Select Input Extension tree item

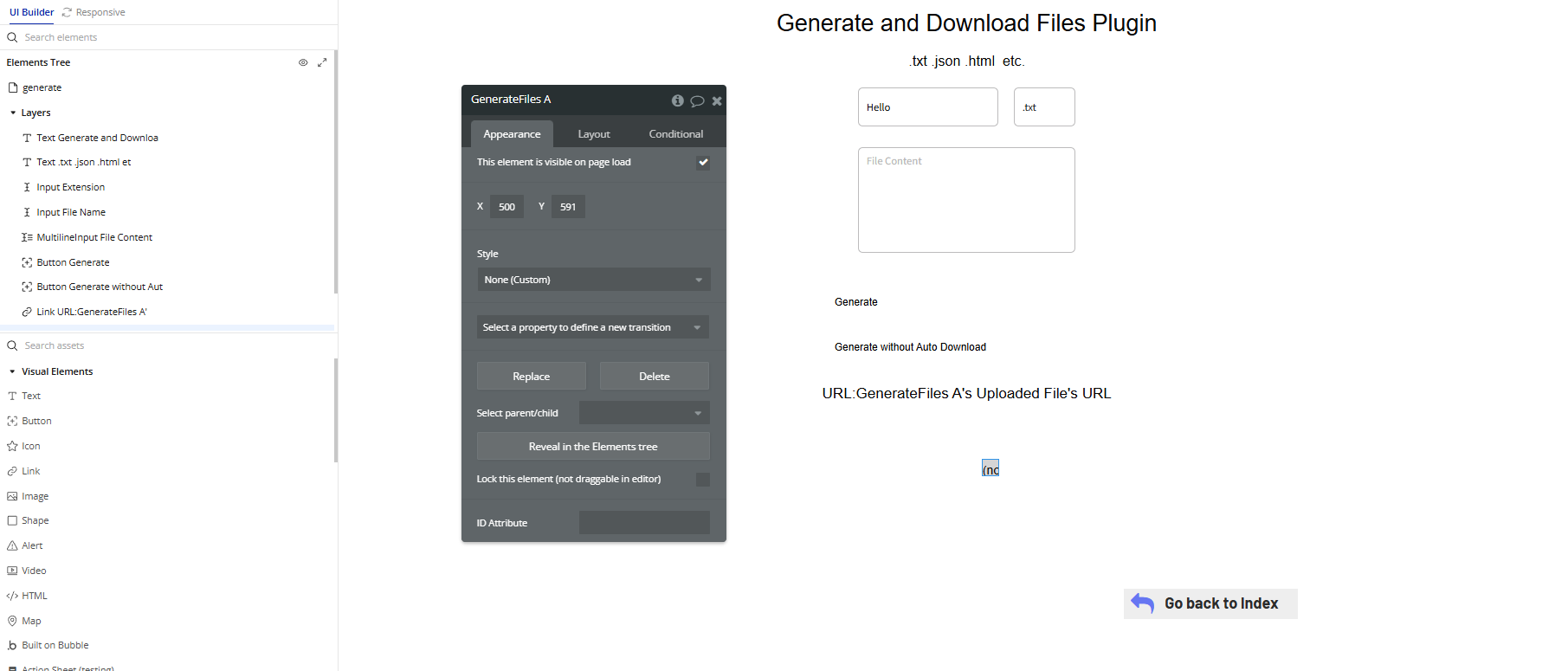[70, 187]
